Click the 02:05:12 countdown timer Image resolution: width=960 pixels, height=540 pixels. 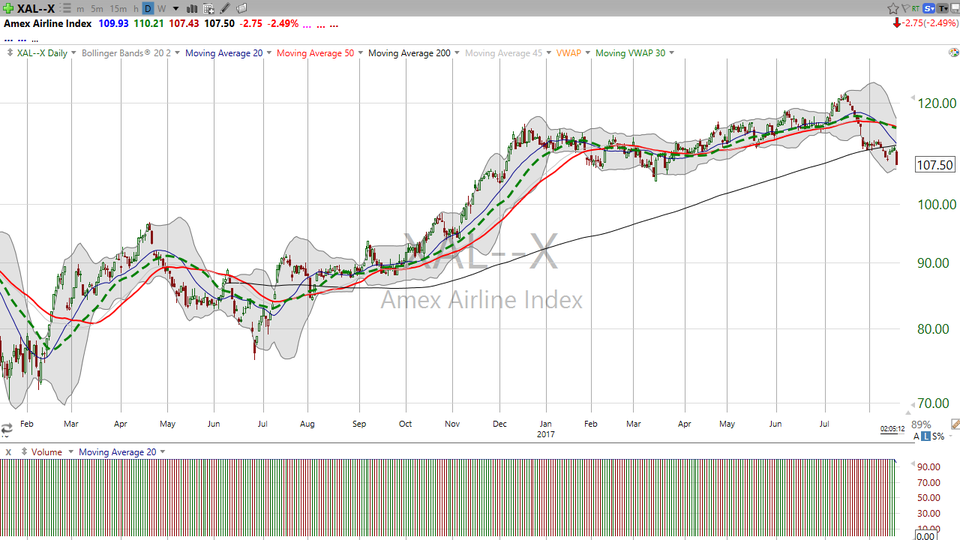(893, 429)
